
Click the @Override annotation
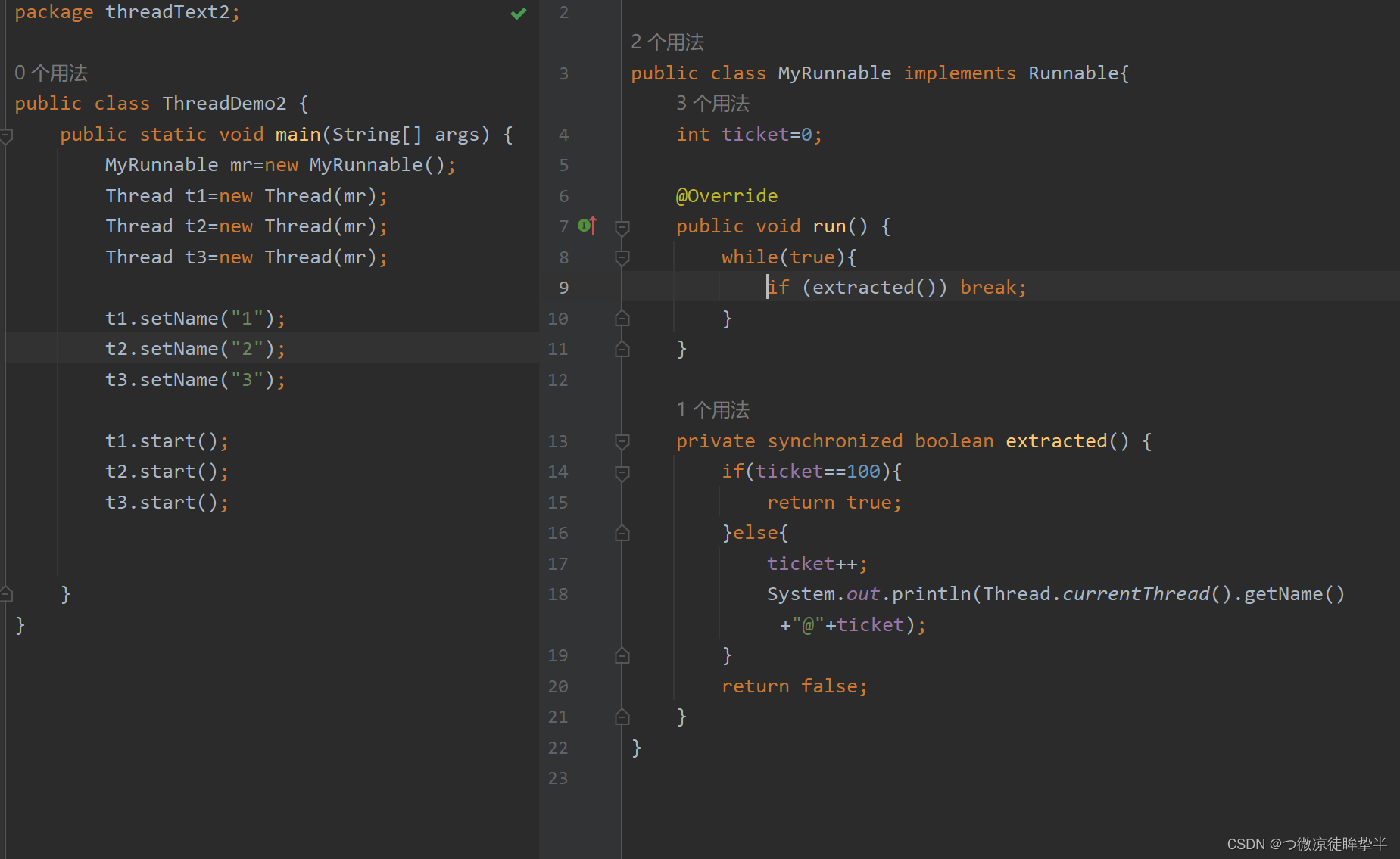click(x=727, y=196)
